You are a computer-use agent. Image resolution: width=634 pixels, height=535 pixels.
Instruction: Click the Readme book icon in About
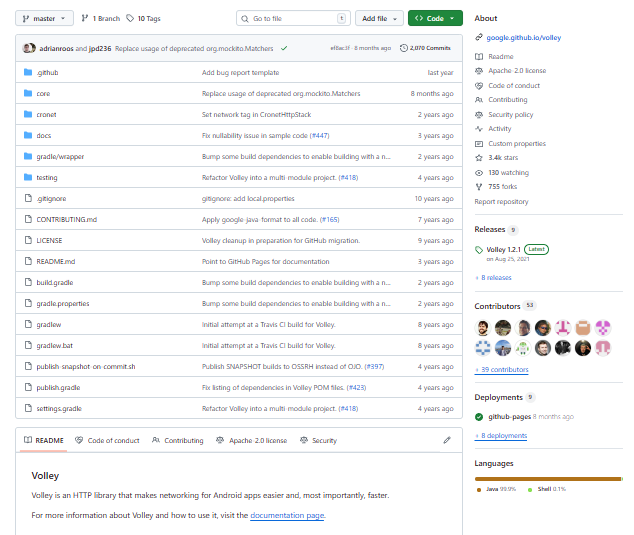(x=479, y=57)
